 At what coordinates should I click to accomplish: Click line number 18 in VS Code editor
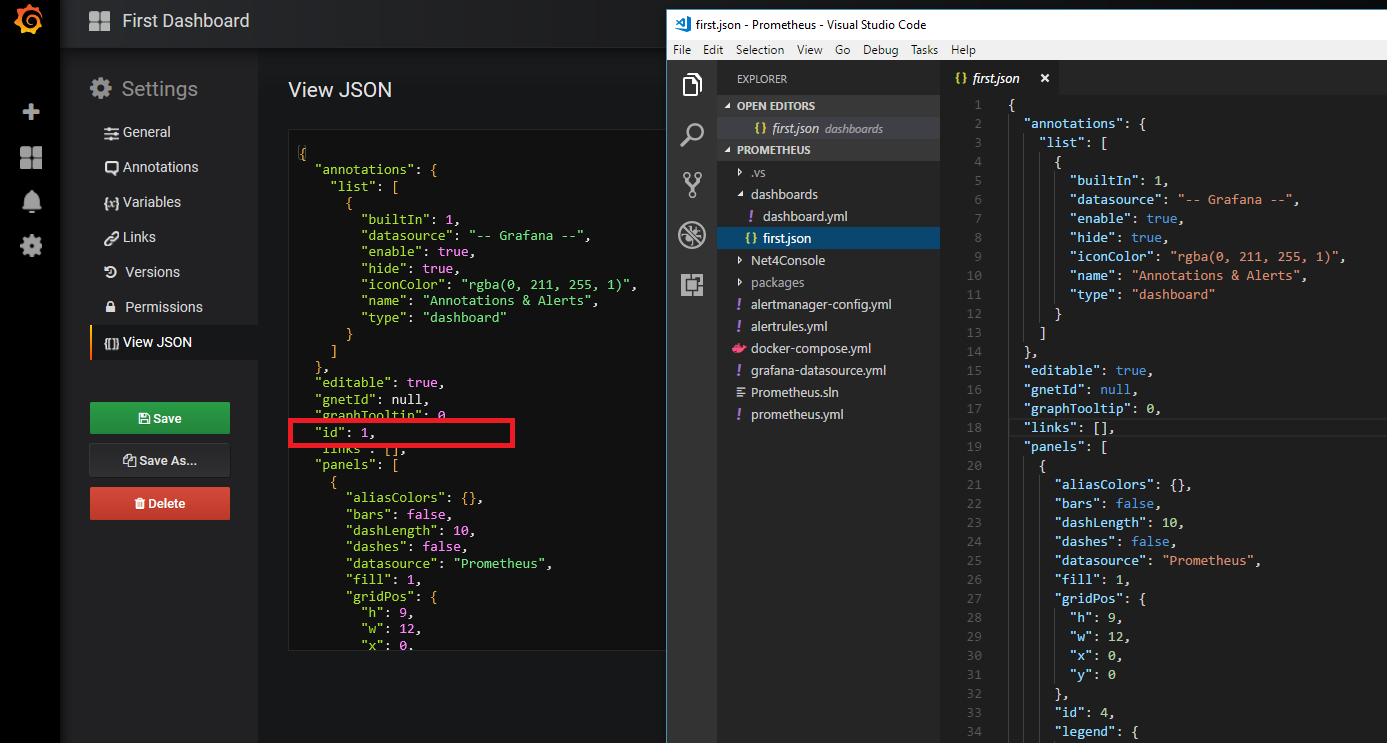coord(974,427)
